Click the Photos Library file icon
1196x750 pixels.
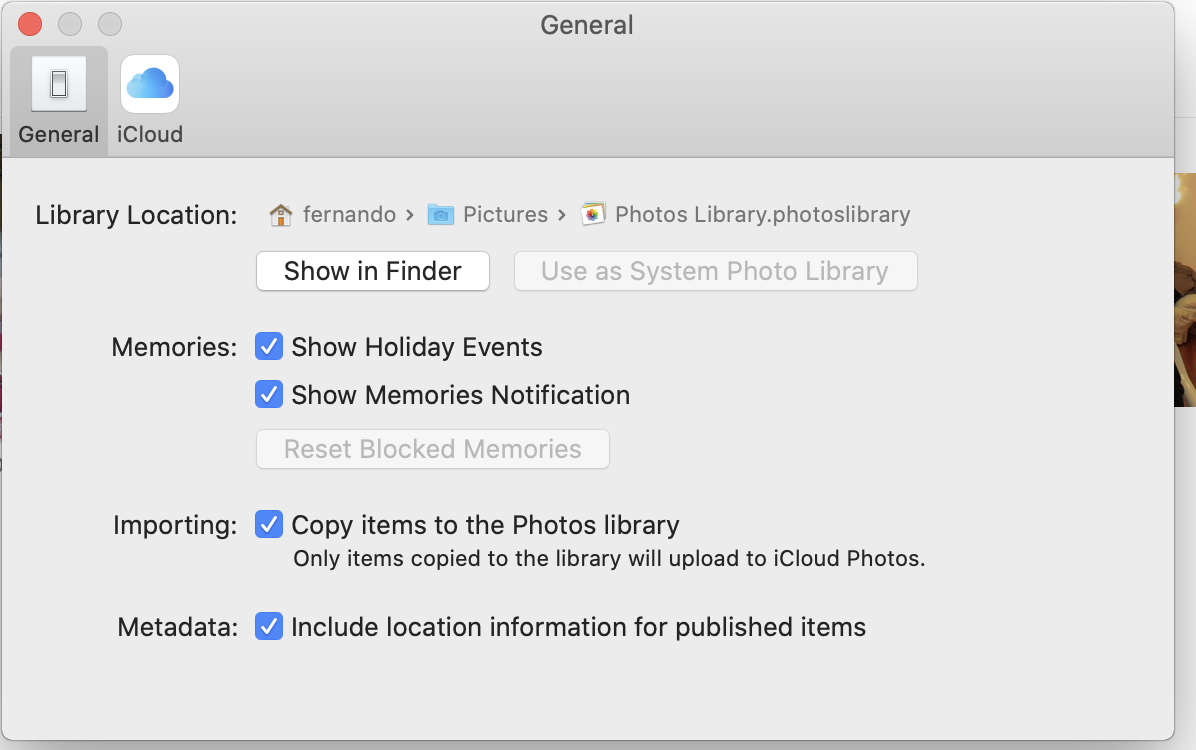(593, 215)
